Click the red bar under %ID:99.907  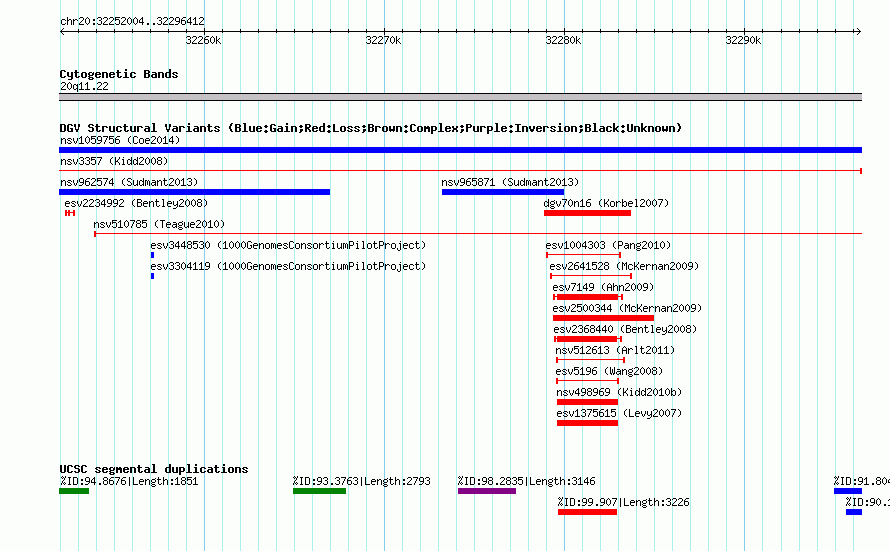pyautogui.click(x=587, y=512)
